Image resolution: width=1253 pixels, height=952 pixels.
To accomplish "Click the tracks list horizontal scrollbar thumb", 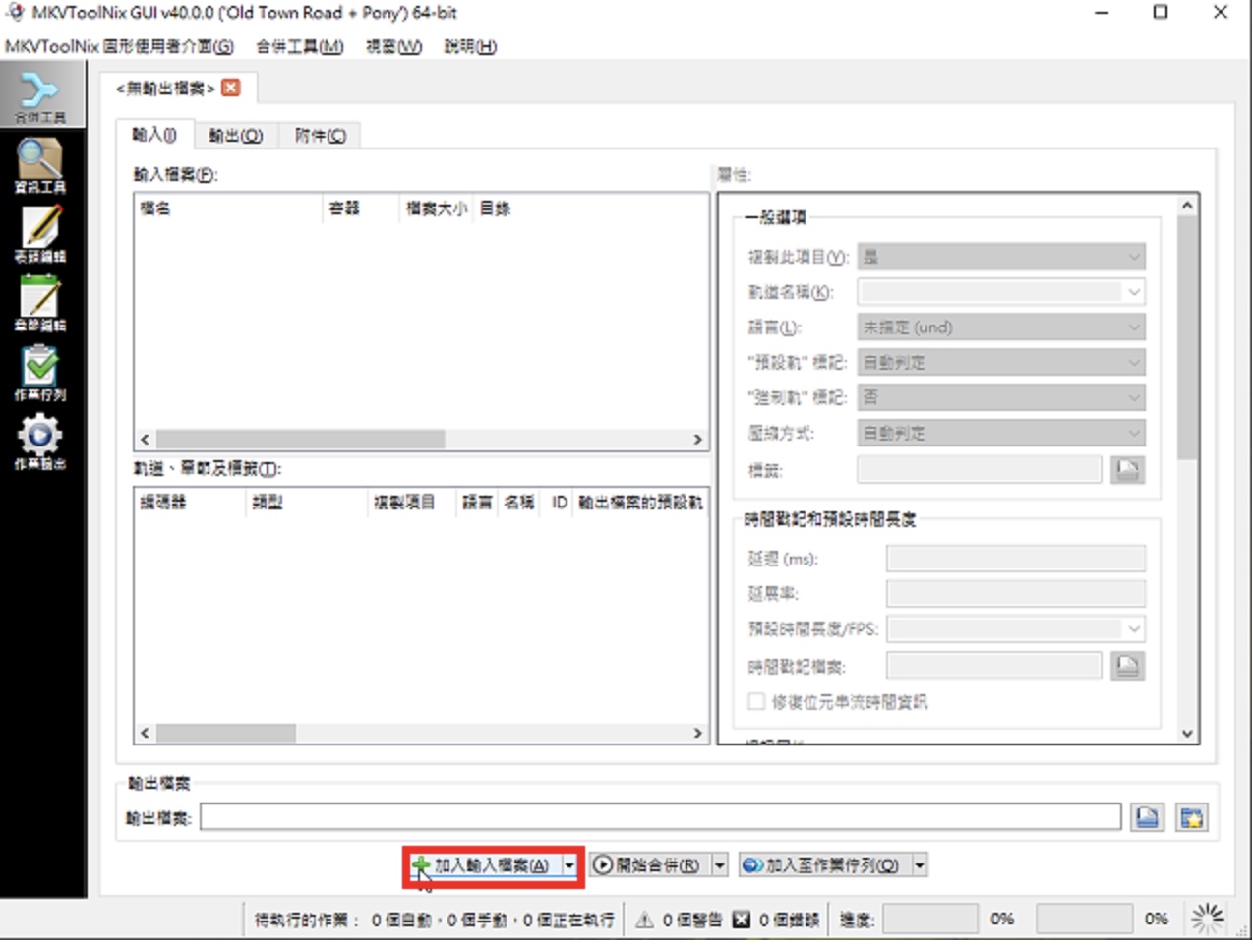I will click(x=225, y=733).
